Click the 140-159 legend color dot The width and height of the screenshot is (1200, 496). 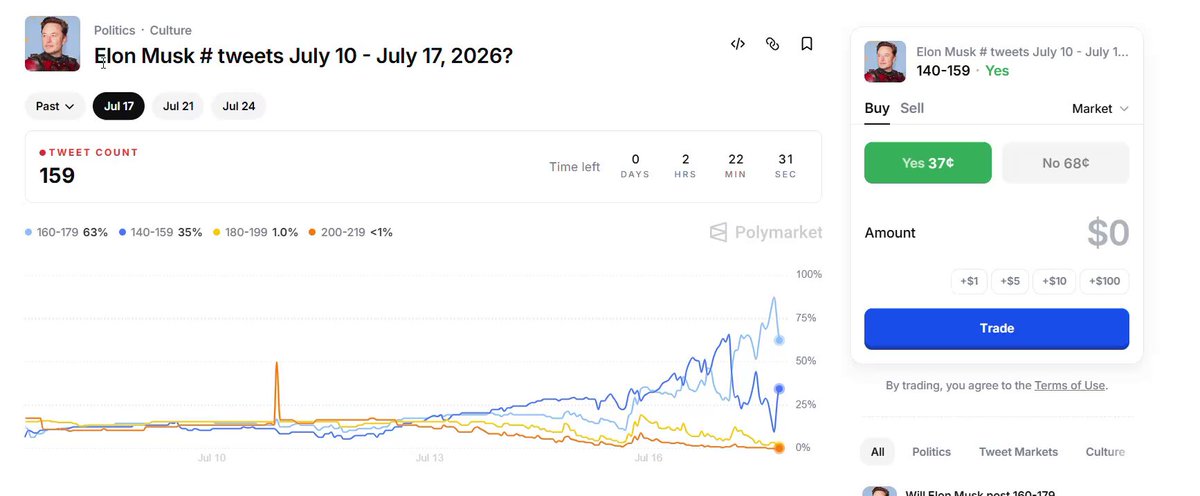(122, 232)
